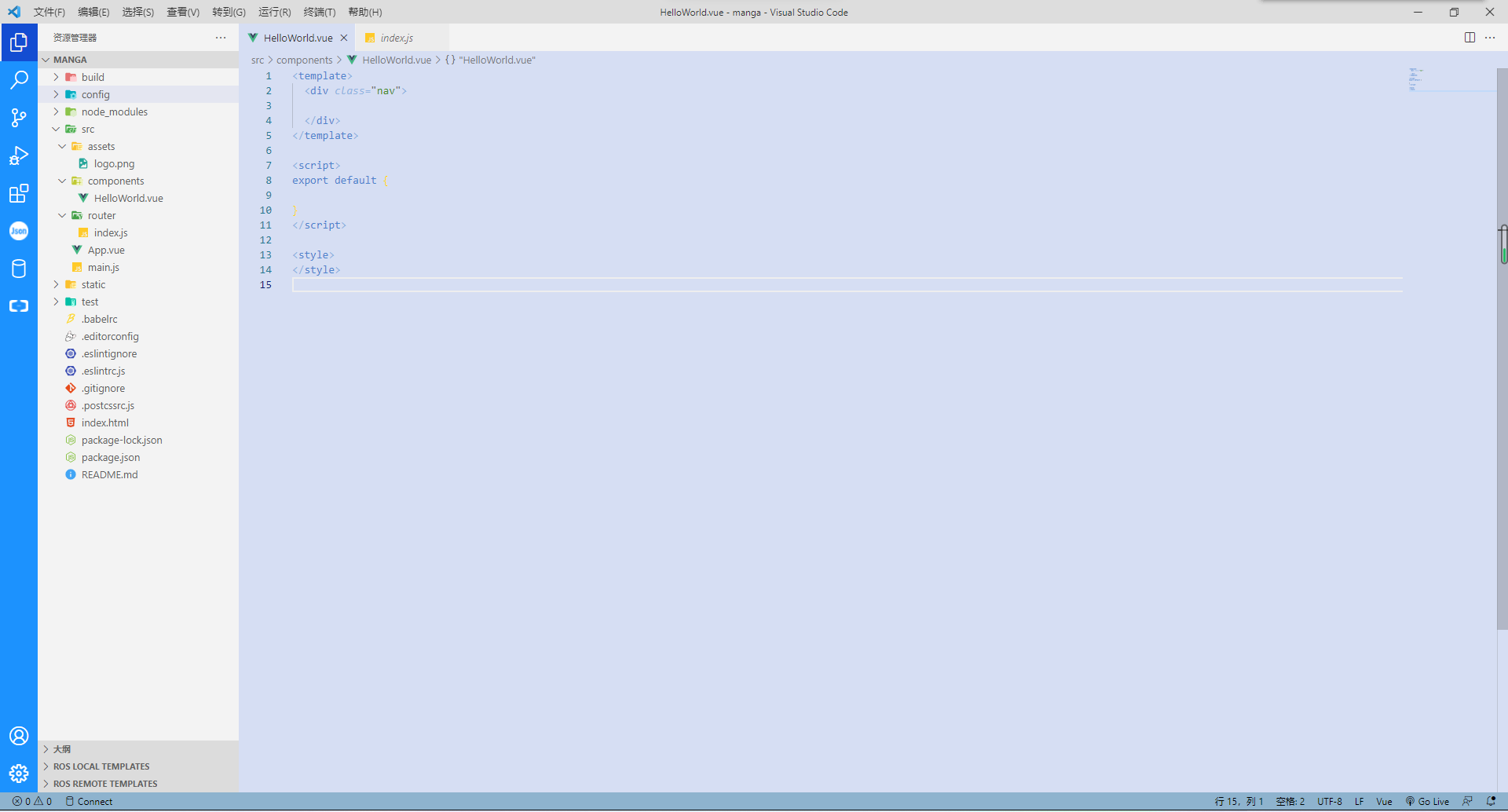Open main.js file
Viewport: 1508px width, 812px height.
(138, 267)
